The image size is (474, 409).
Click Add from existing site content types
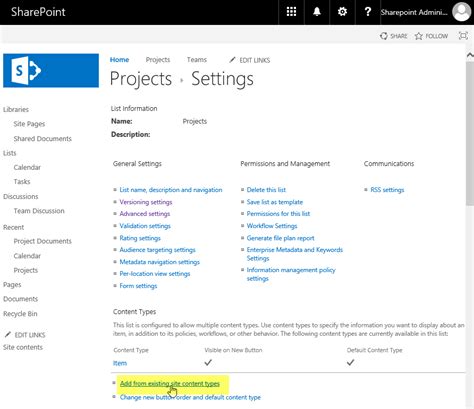tap(170, 383)
